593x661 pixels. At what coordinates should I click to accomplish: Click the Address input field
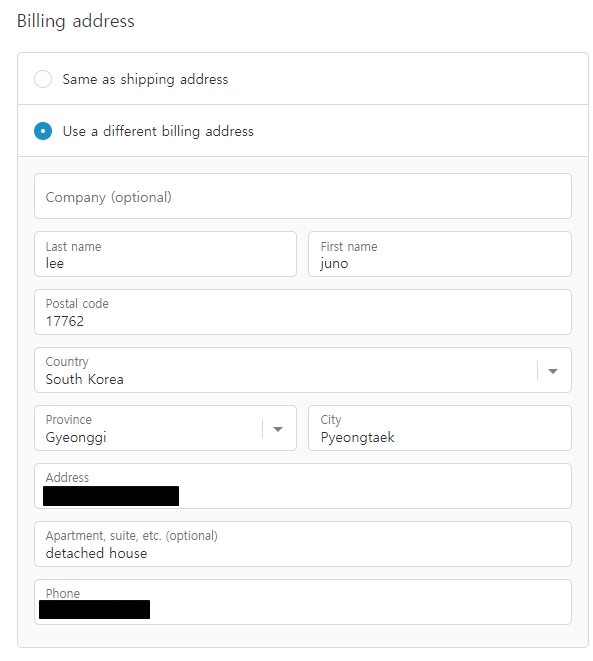coord(303,486)
